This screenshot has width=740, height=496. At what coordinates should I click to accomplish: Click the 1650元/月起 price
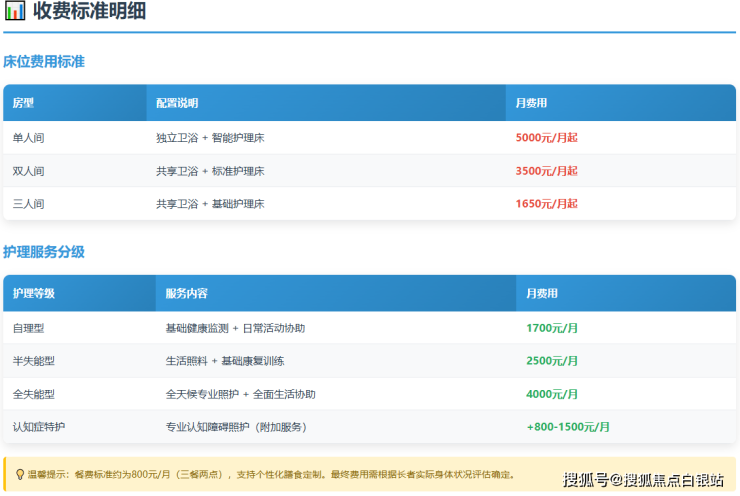coord(546,204)
